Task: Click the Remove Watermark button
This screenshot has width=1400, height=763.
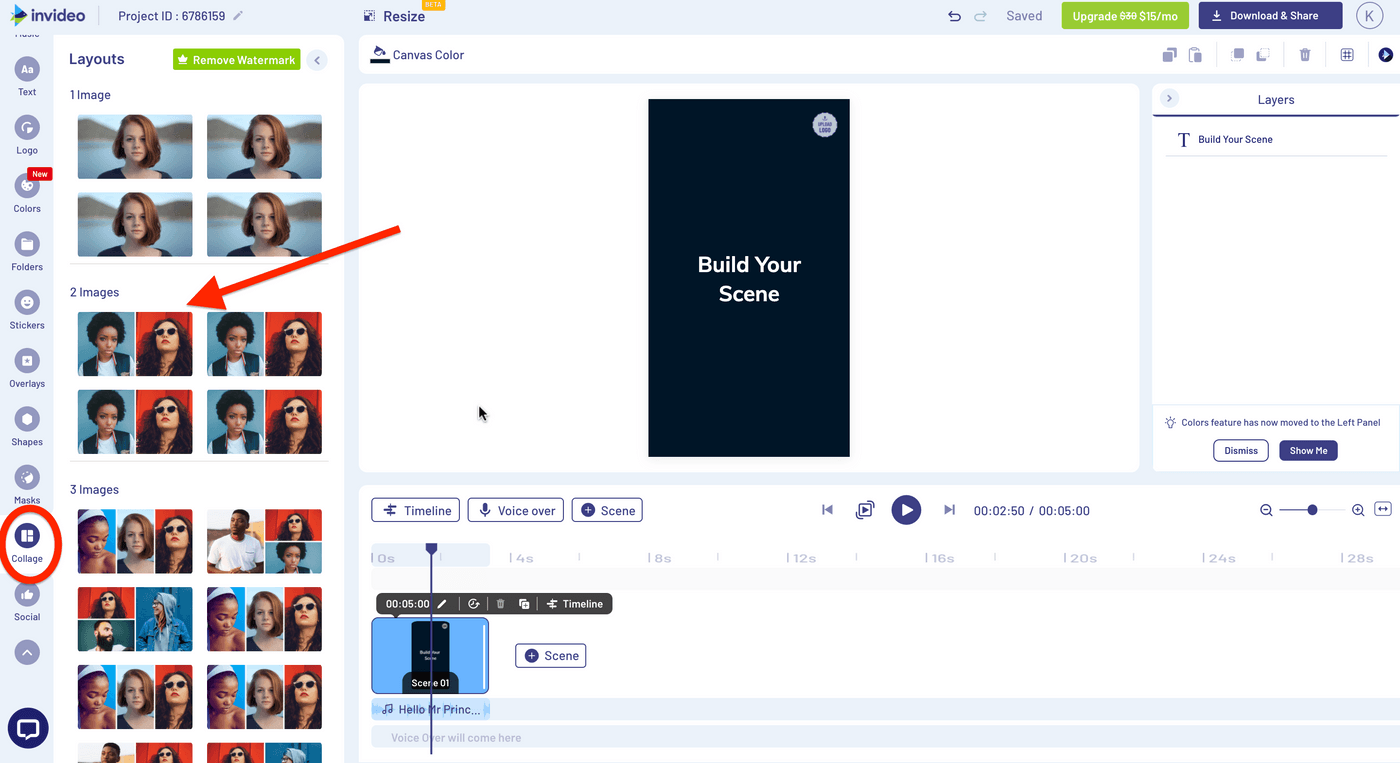Action: click(236, 59)
